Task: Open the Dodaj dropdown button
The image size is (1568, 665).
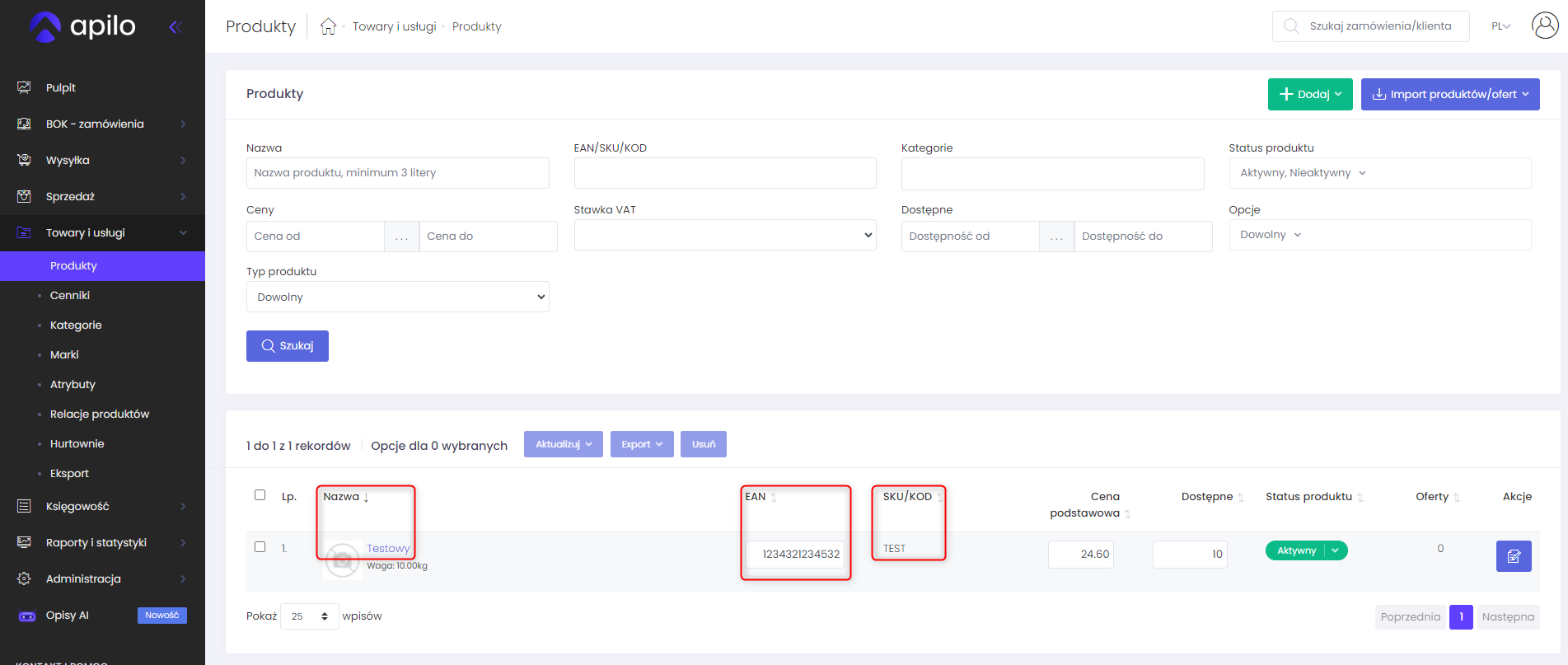Action: 1310,94
